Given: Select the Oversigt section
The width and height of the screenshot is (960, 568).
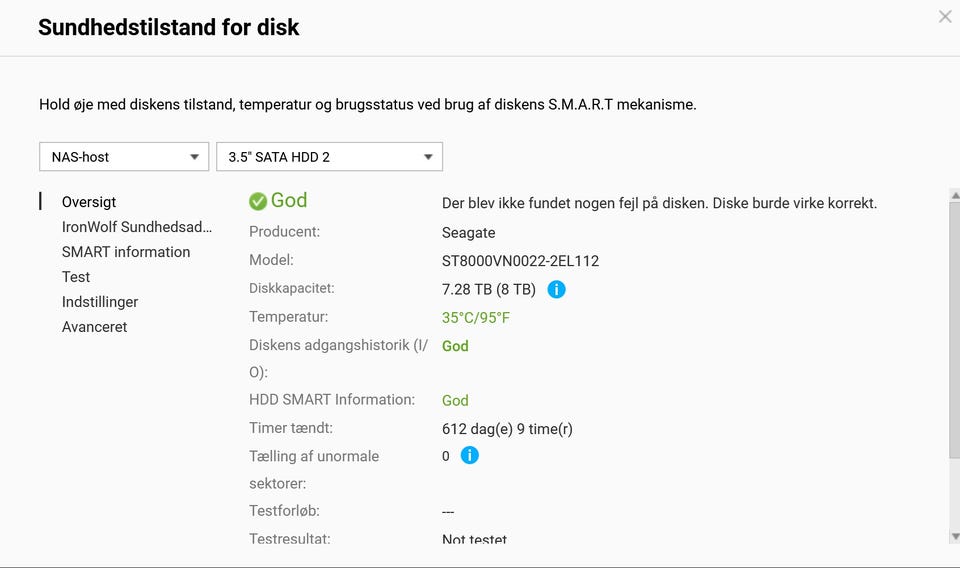Looking at the screenshot, I should [x=89, y=202].
